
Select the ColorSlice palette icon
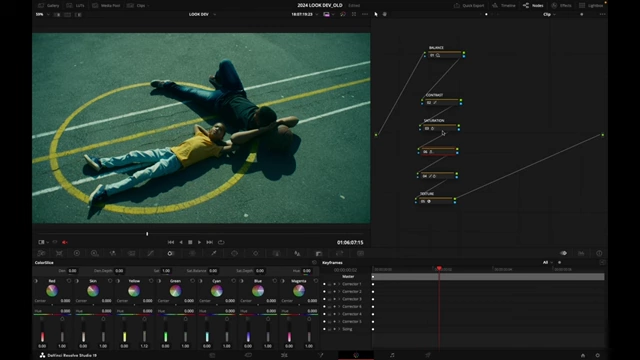pos(171,253)
